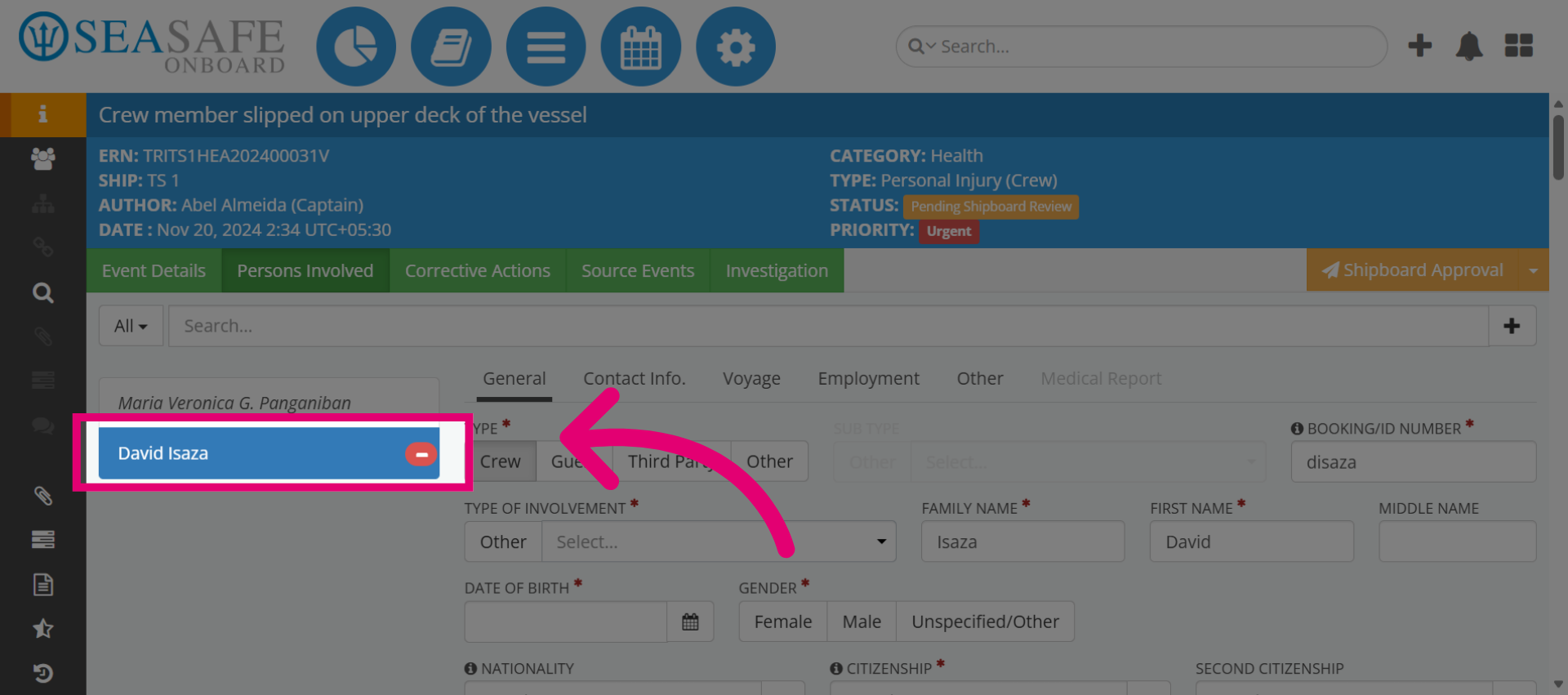The height and width of the screenshot is (695, 1568).
Task: Open the Other sub-tab
Action: click(980, 379)
